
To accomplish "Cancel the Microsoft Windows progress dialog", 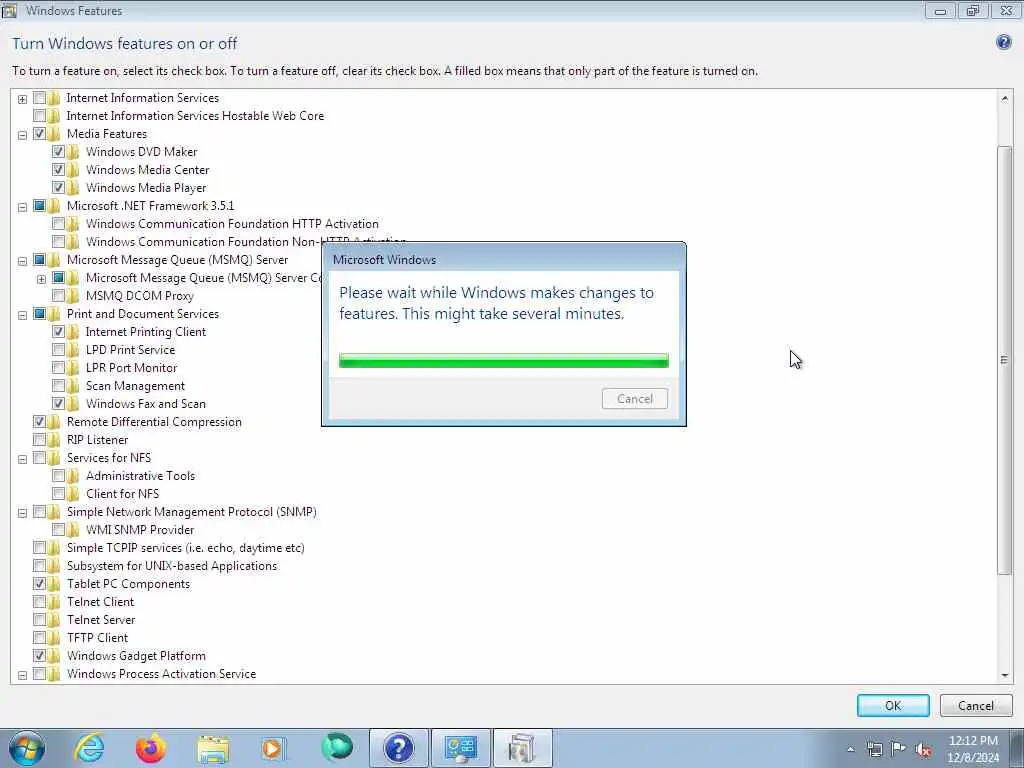I will click(635, 399).
